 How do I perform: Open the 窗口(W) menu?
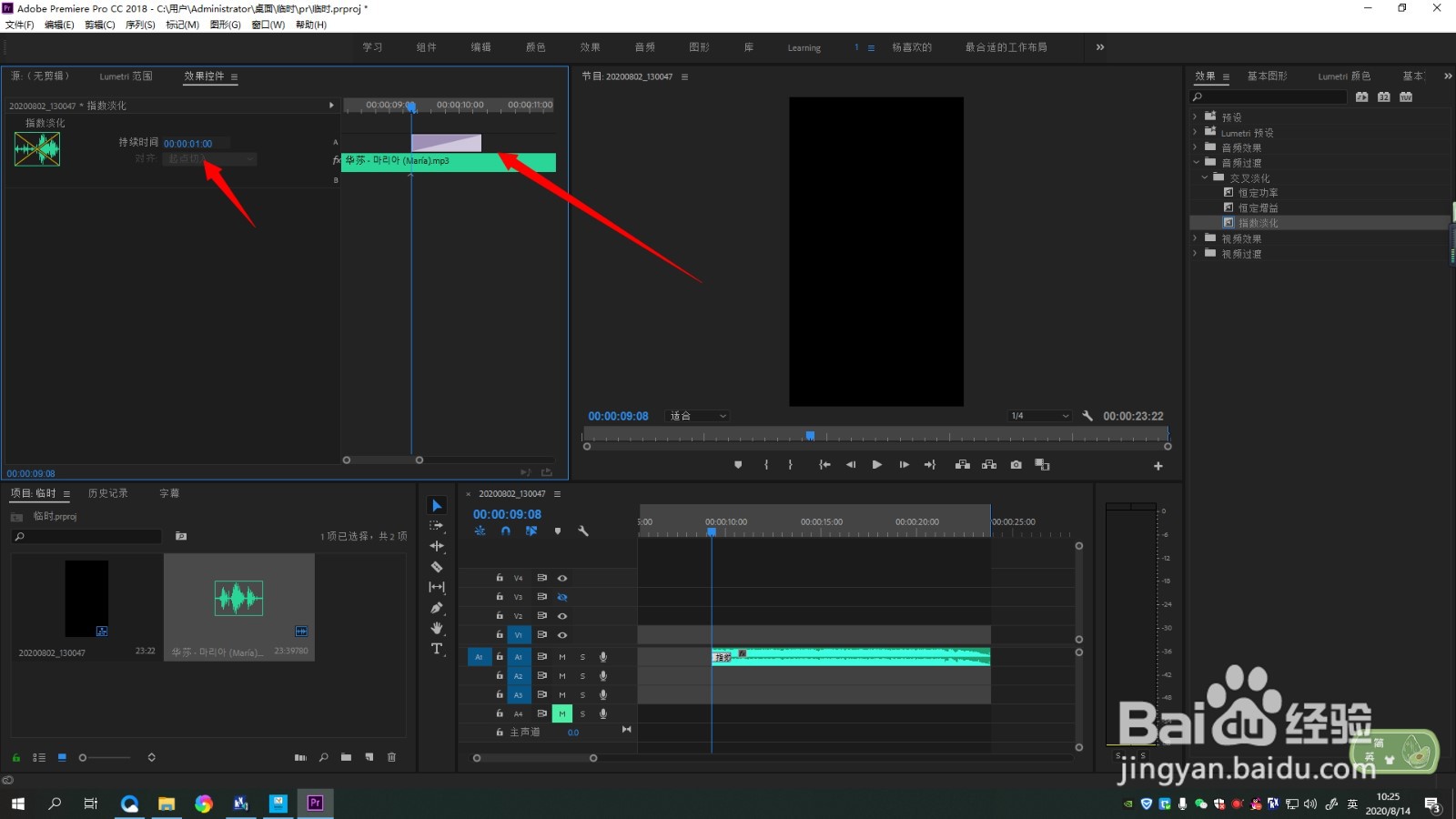(x=268, y=25)
